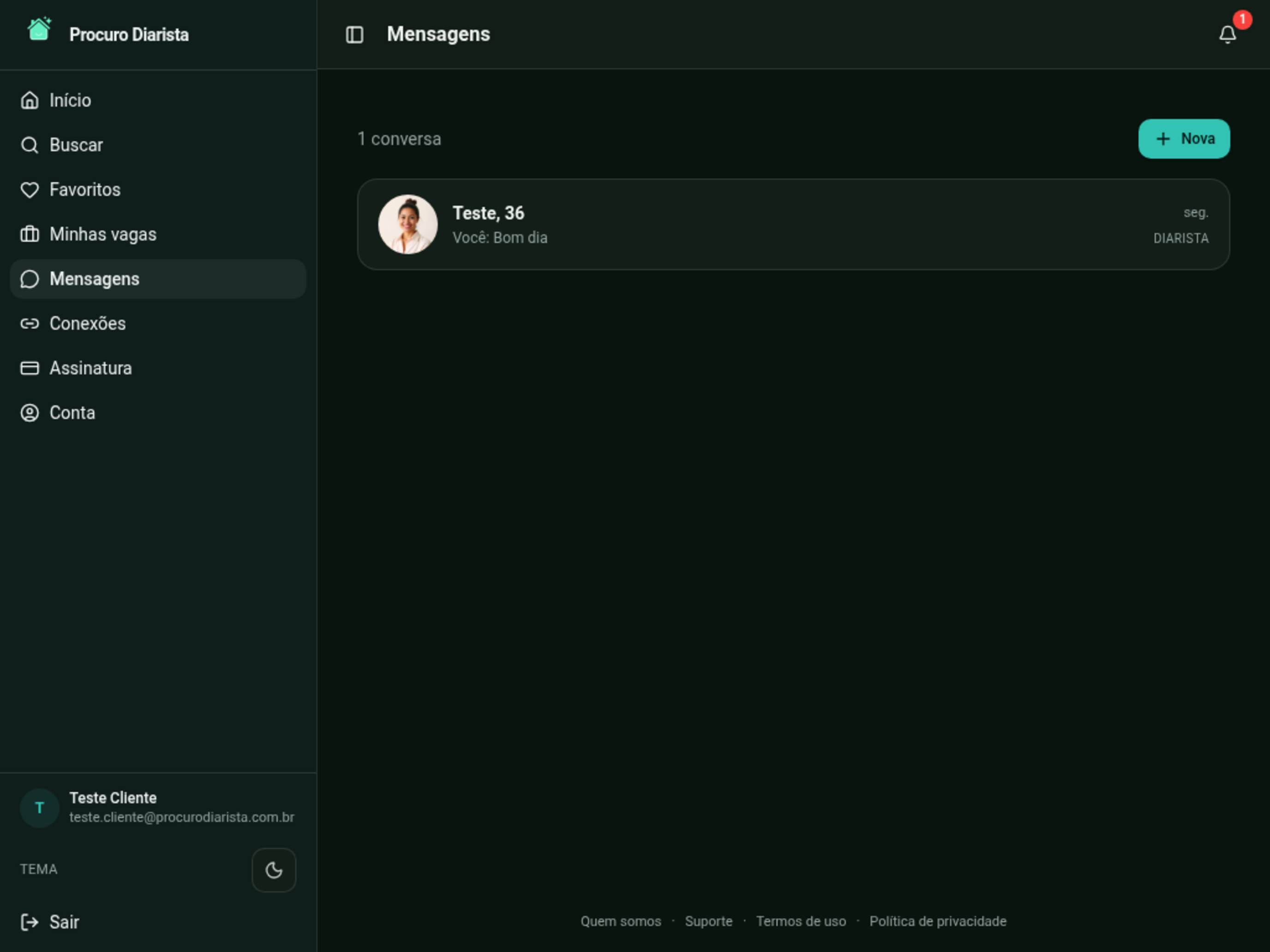The width and height of the screenshot is (1270, 952).
Task: Click the red notification badge showing 1
Action: [x=1242, y=19]
